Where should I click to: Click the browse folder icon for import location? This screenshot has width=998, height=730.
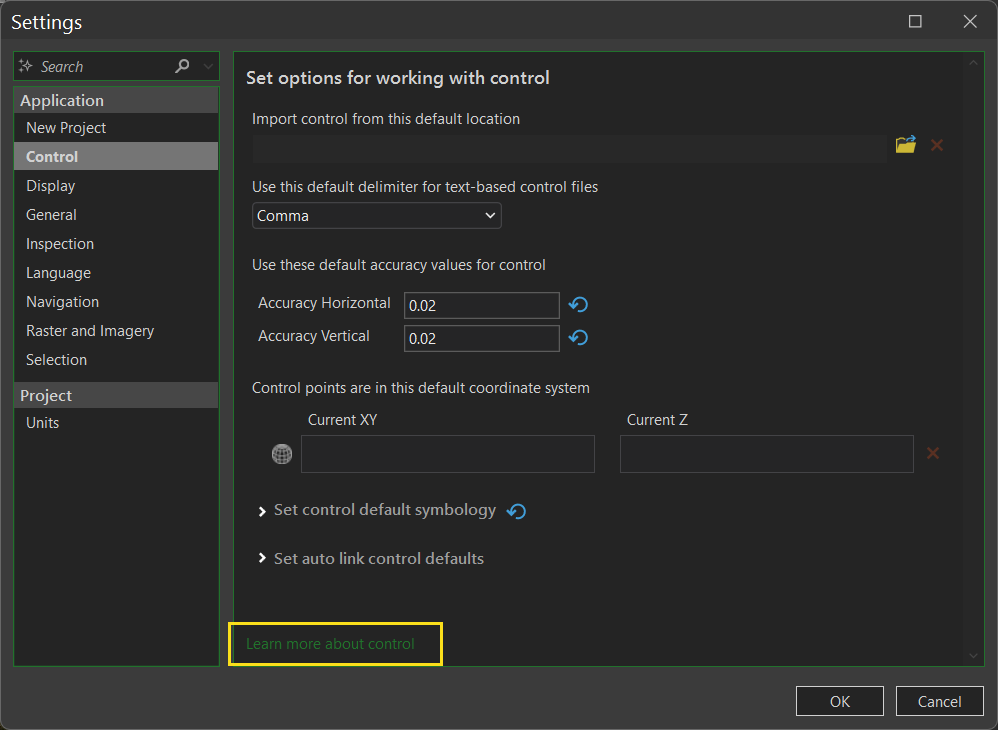pyautogui.click(x=906, y=144)
